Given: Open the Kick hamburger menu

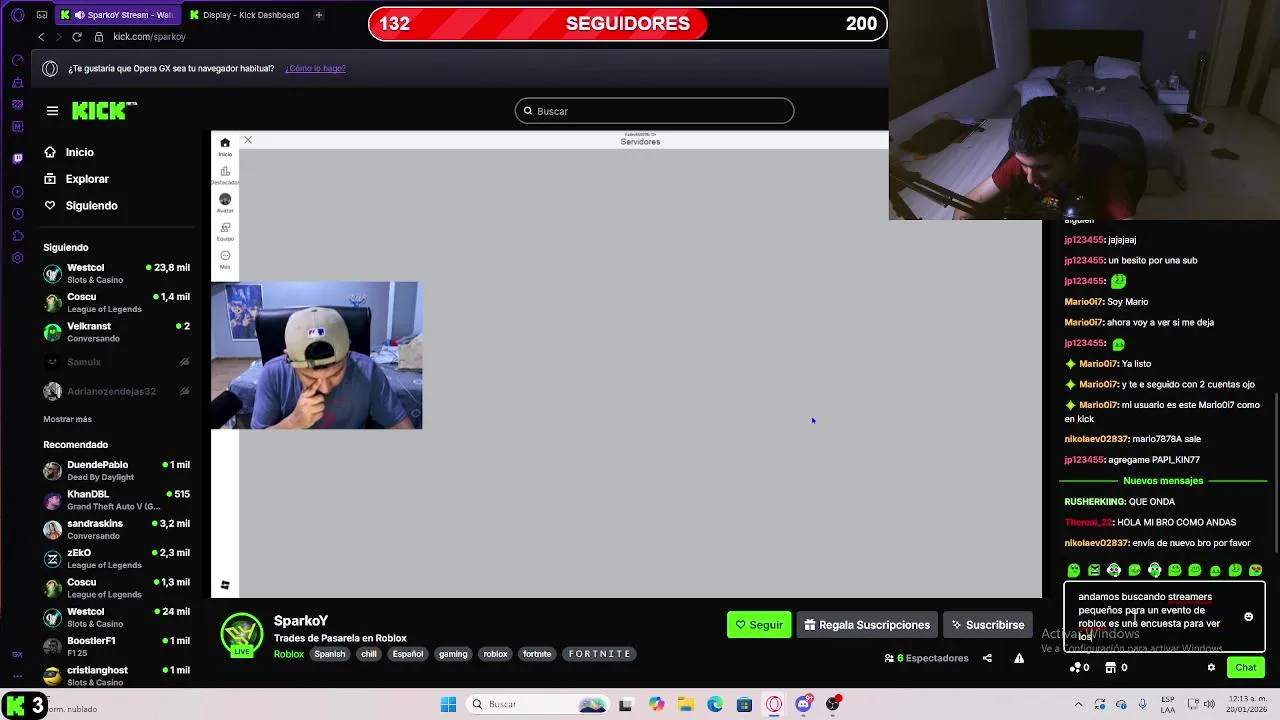Looking at the screenshot, I should coord(52,111).
